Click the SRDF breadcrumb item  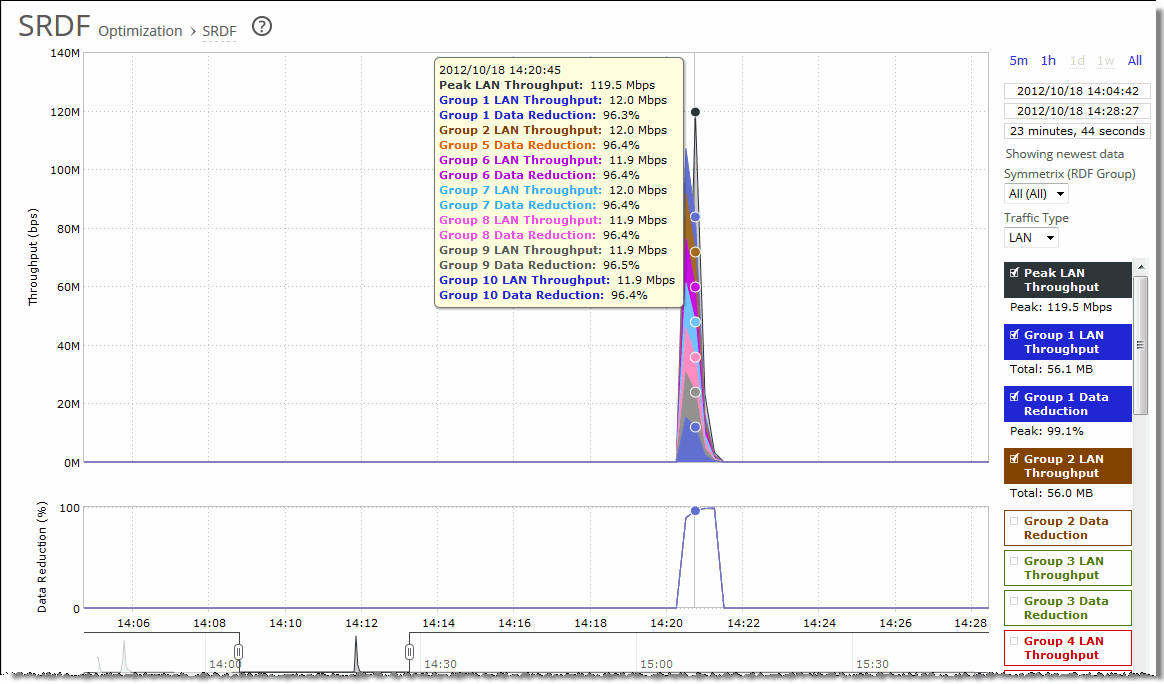pos(219,31)
